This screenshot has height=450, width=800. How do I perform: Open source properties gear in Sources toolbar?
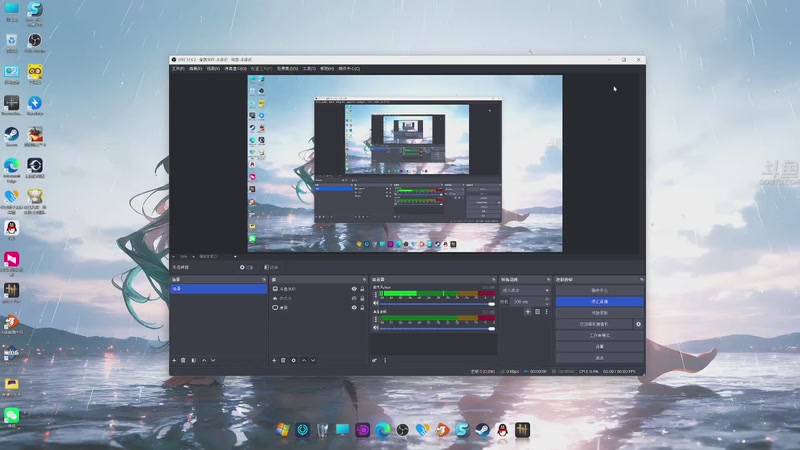point(293,360)
